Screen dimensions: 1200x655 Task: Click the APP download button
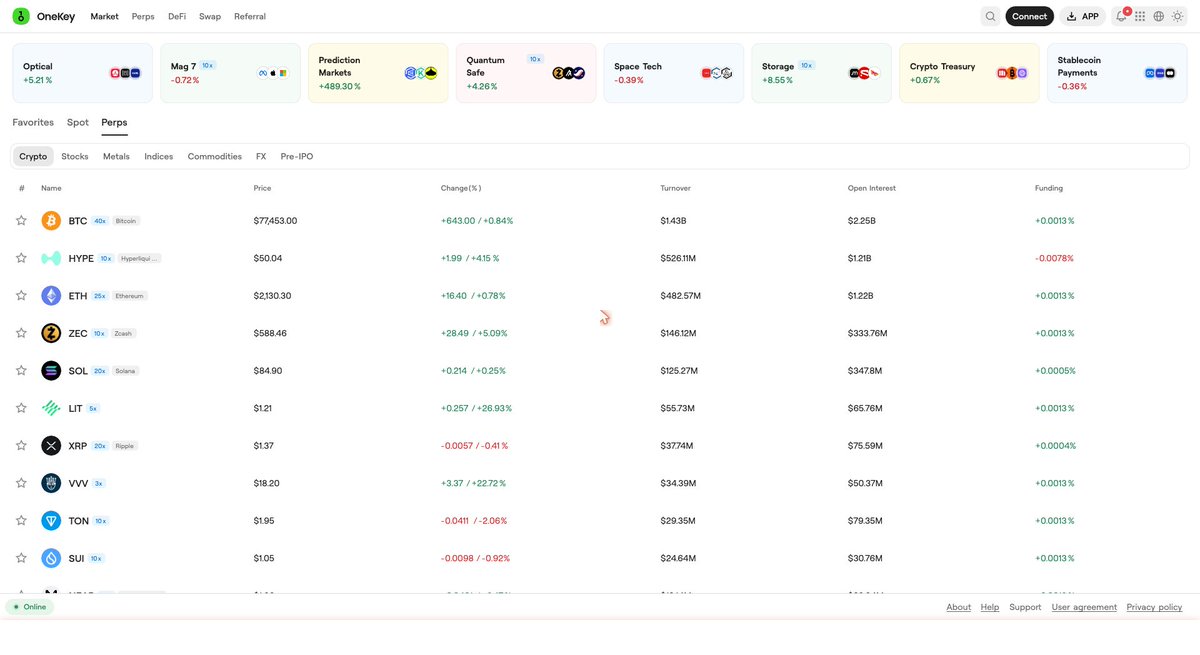click(1083, 16)
